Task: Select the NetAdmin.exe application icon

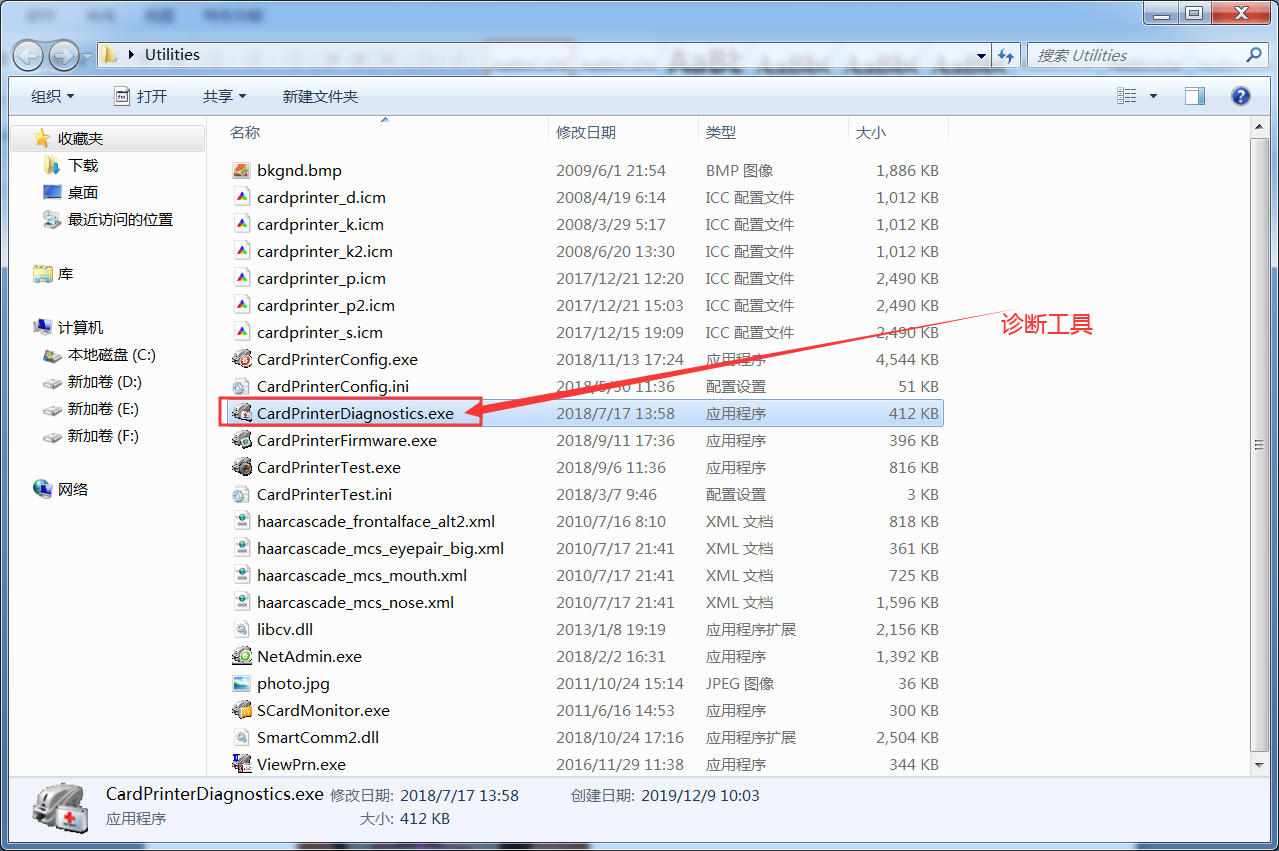Action: [x=241, y=656]
